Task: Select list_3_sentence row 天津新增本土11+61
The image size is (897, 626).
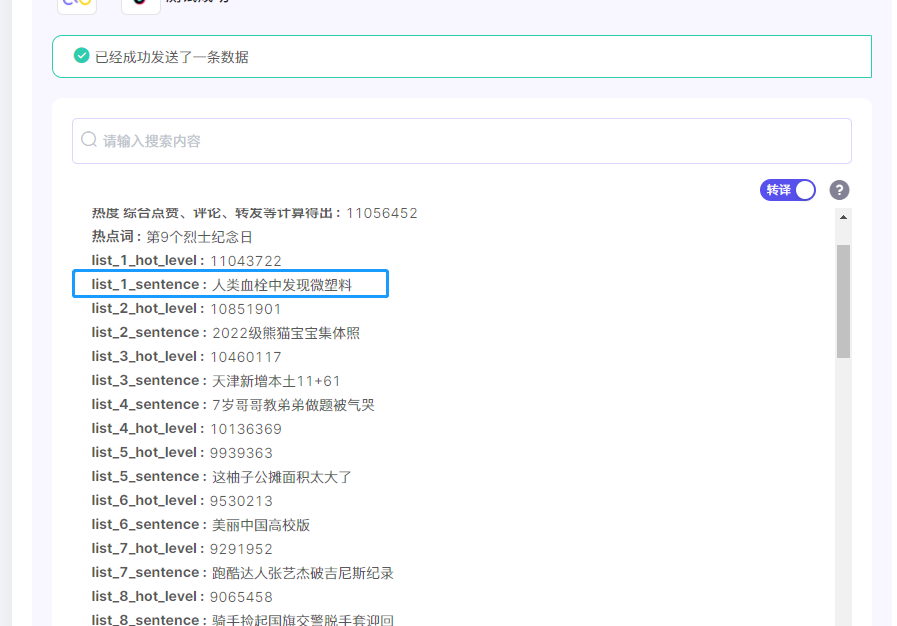Action: coord(216,381)
